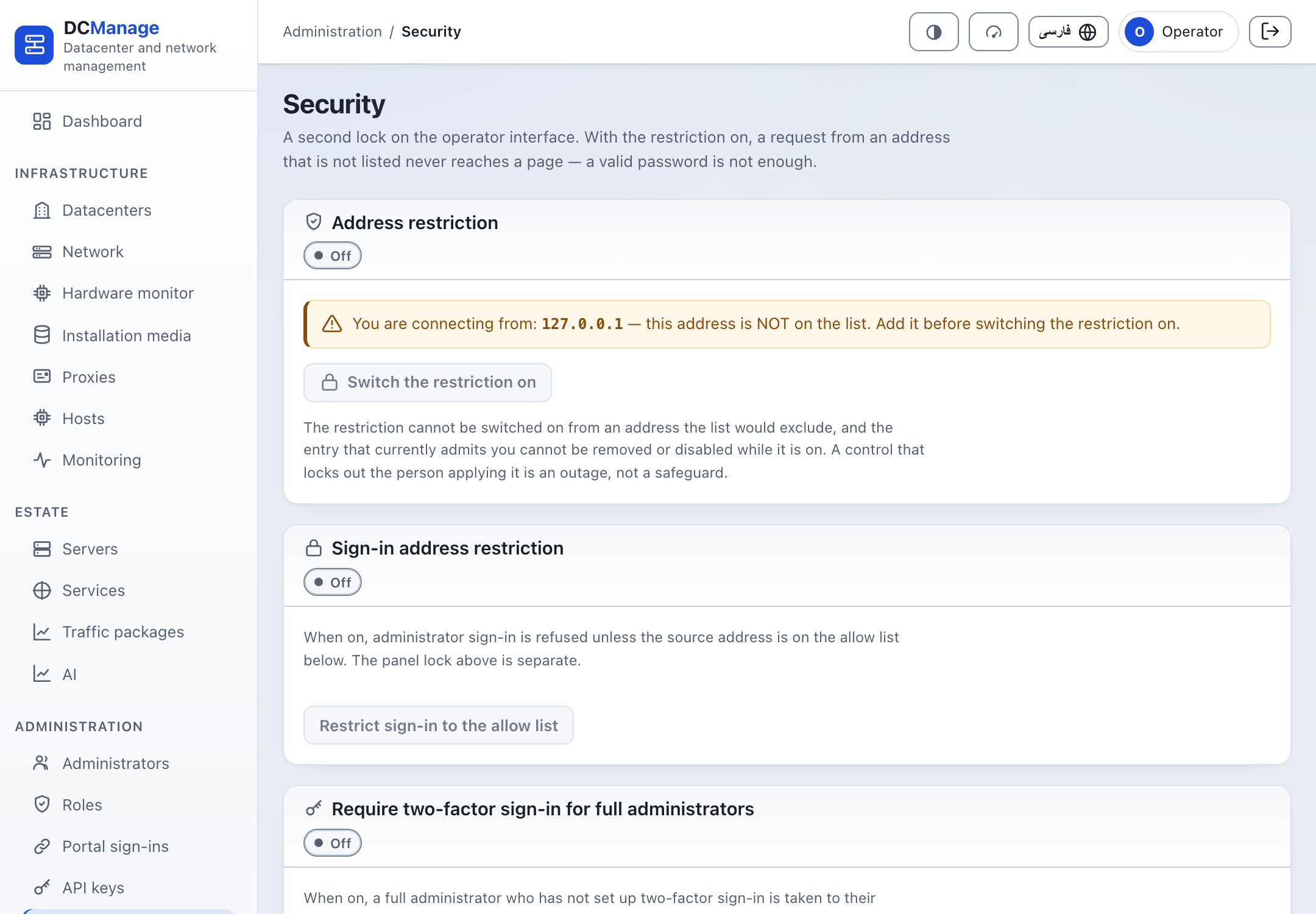Click the Traffic packages chart icon
Image resolution: width=1316 pixels, height=914 pixels.
click(x=42, y=632)
